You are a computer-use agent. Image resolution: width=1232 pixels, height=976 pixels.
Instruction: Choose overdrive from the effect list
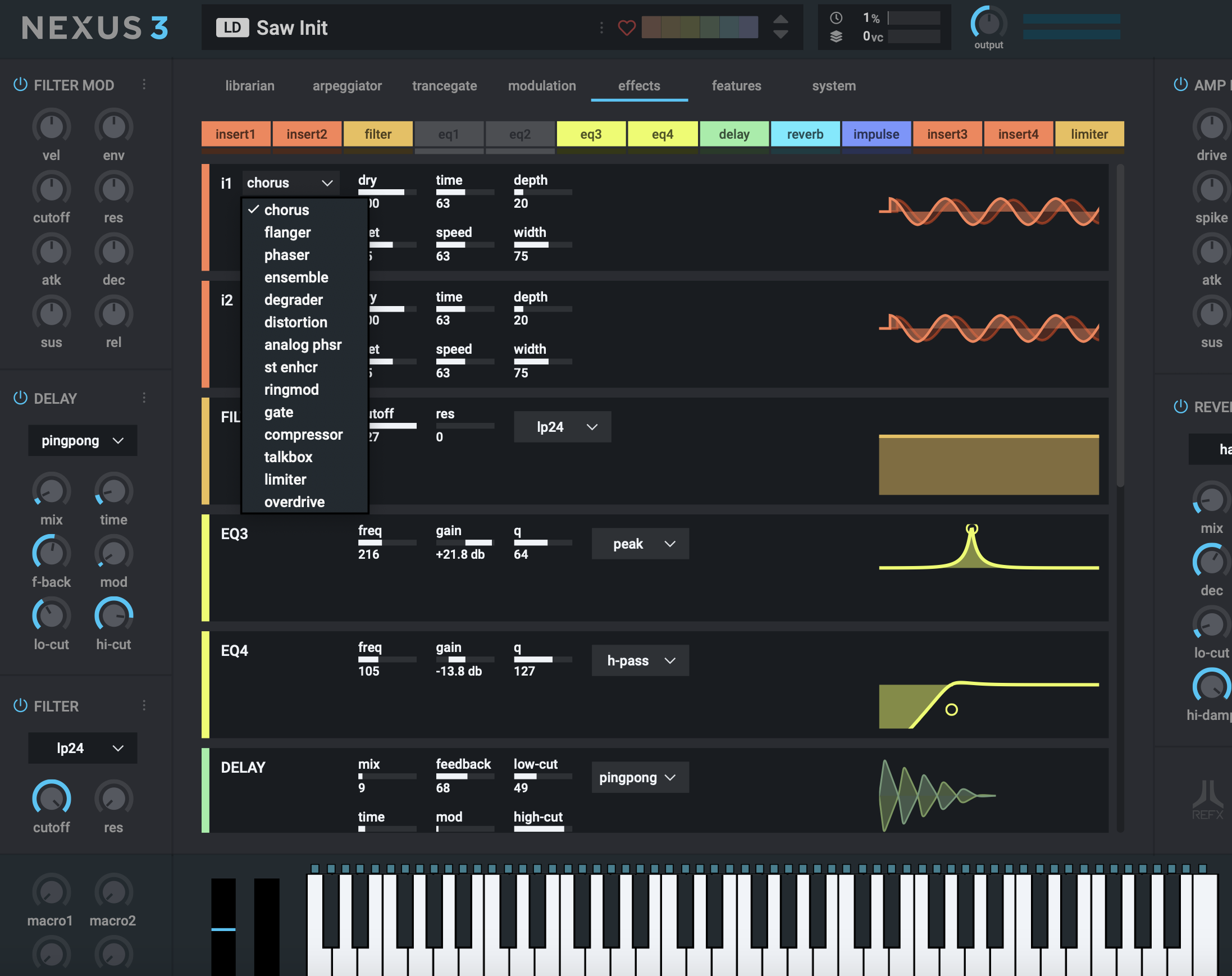pos(304,502)
